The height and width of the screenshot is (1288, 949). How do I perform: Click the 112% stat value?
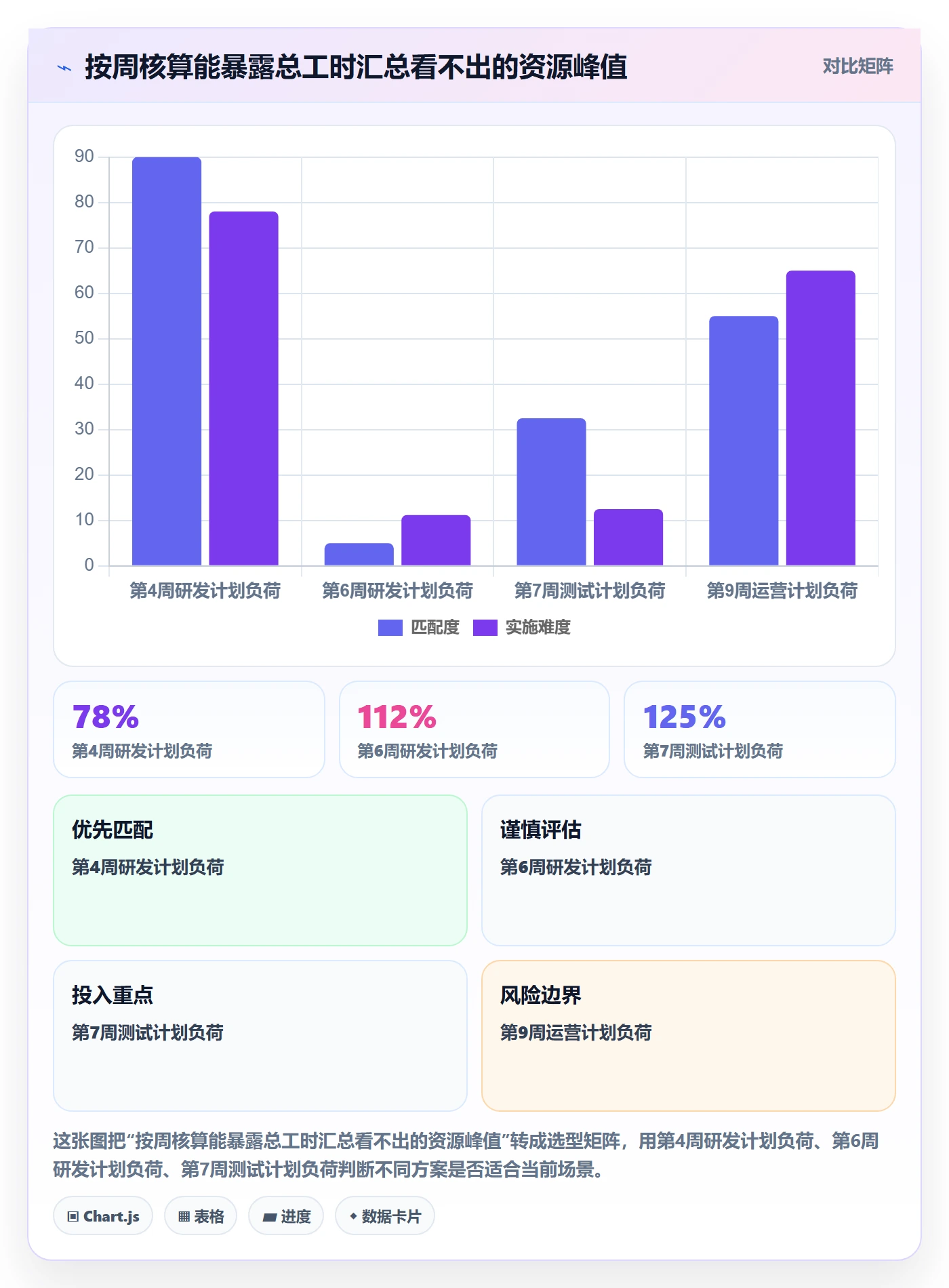pos(397,717)
